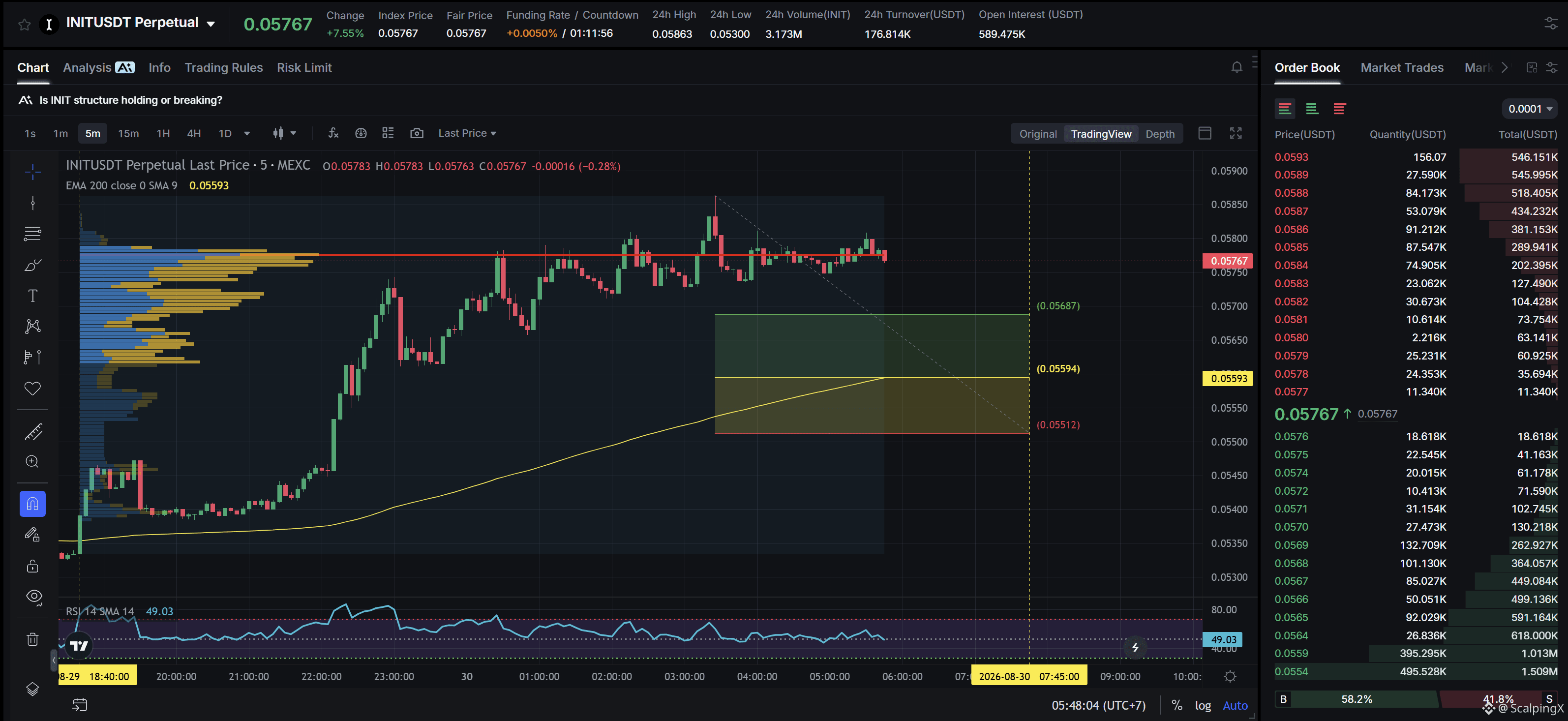1568x721 pixels.
Task: Toggle log scale on price axis
Action: point(1203,705)
